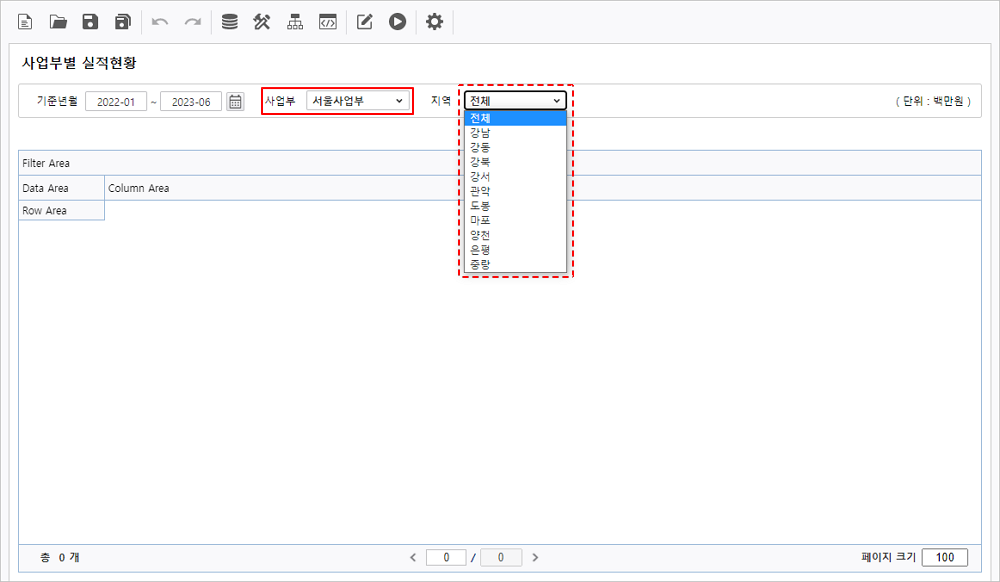Click the start date field 2022-01

coord(115,102)
